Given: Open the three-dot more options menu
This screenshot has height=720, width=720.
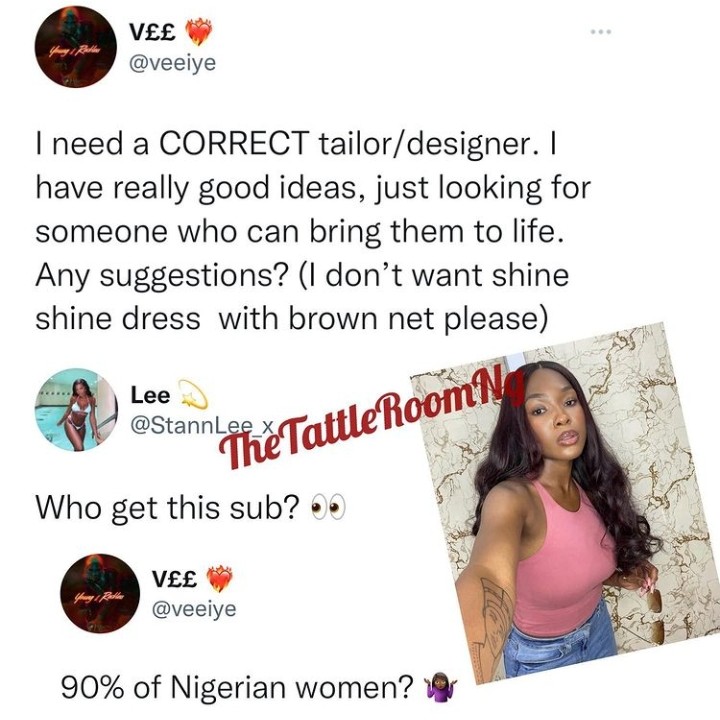Looking at the screenshot, I should [x=601, y=32].
